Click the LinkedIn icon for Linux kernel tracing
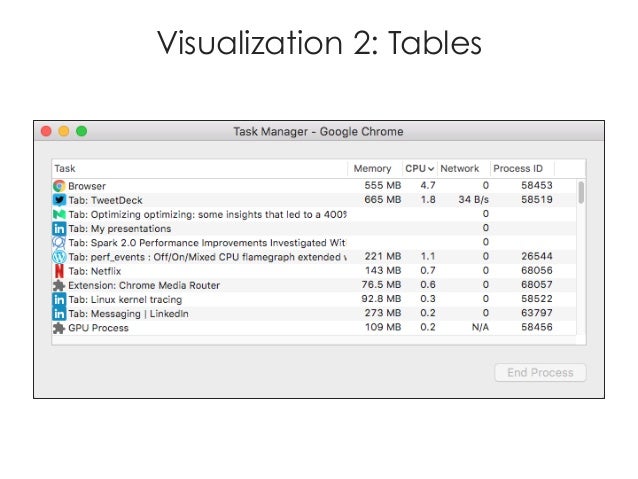Image resolution: width=638 pixels, height=479 pixels. pos(59,299)
